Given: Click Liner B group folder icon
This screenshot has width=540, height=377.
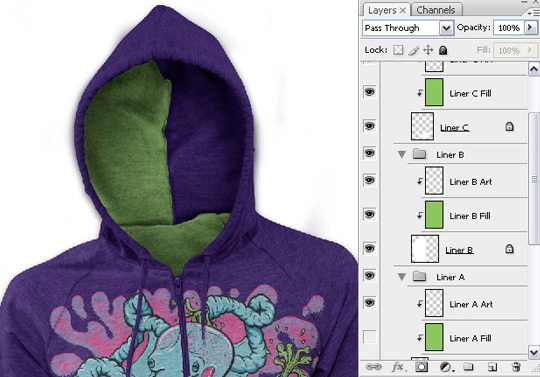Looking at the screenshot, I should [419, 154].
